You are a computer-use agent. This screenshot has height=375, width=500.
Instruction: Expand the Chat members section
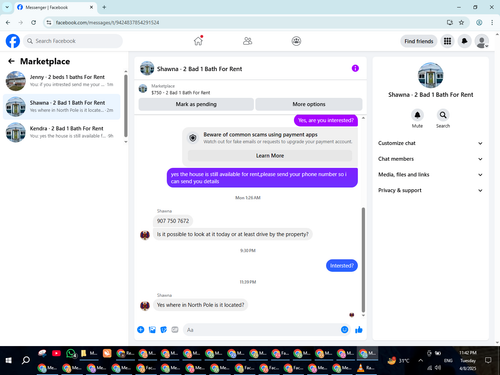(x=430, y=159)
